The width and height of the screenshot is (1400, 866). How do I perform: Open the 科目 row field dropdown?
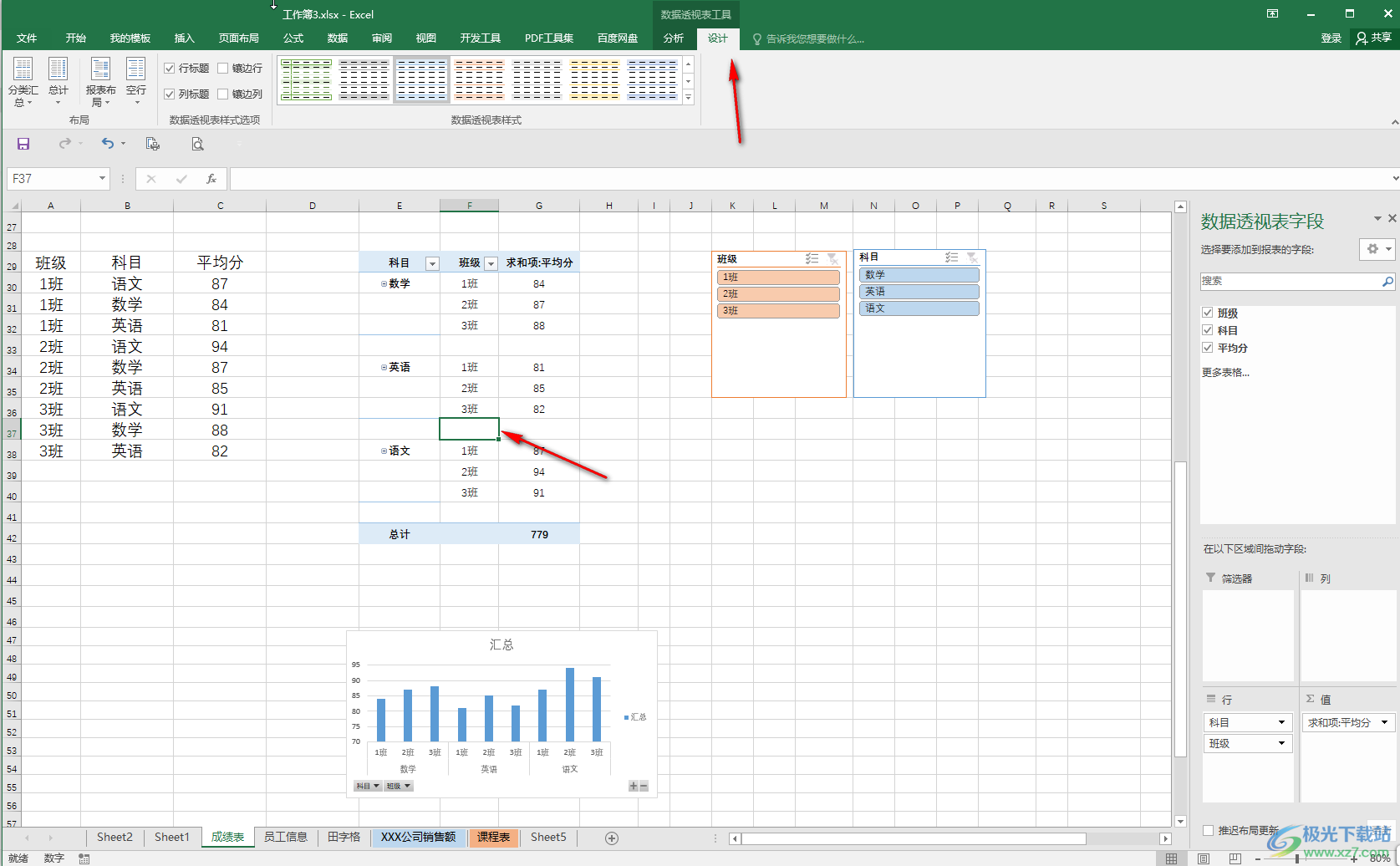point(1281,722)
